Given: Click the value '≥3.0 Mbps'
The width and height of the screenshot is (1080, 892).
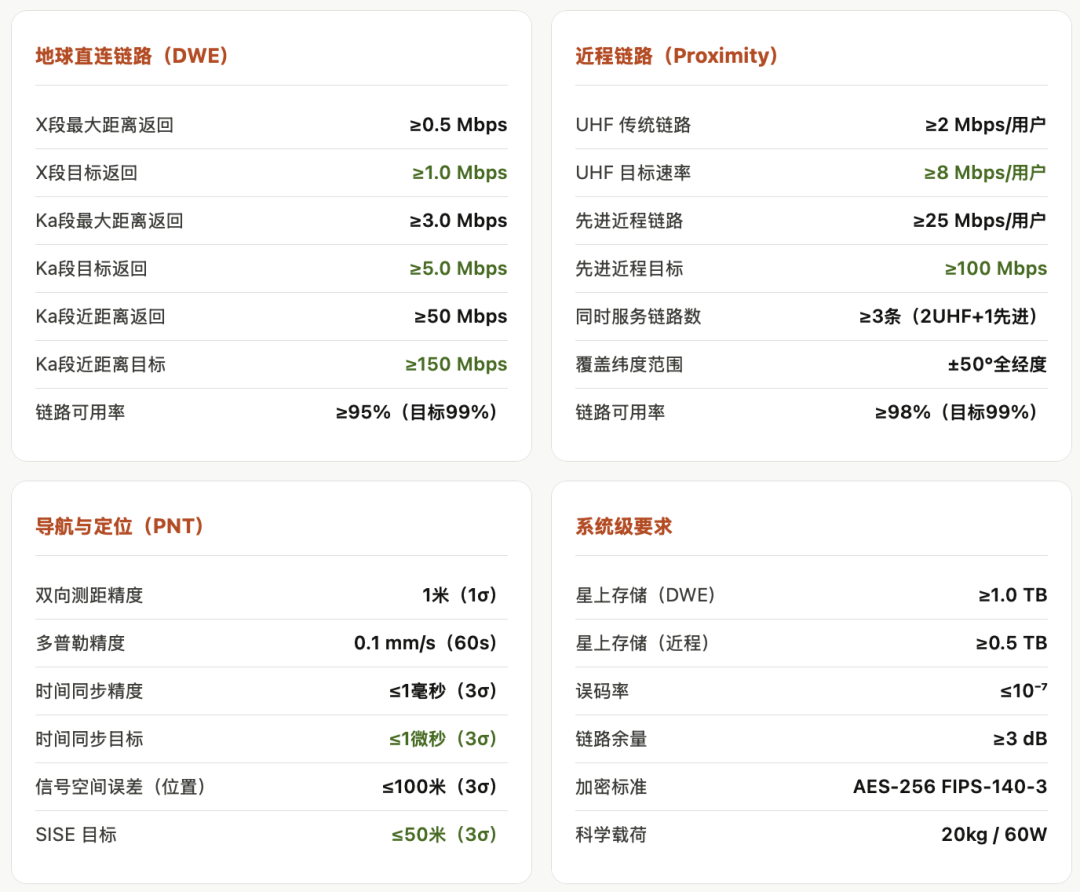Looking at the screenshot, I should [x=458, y=220].
